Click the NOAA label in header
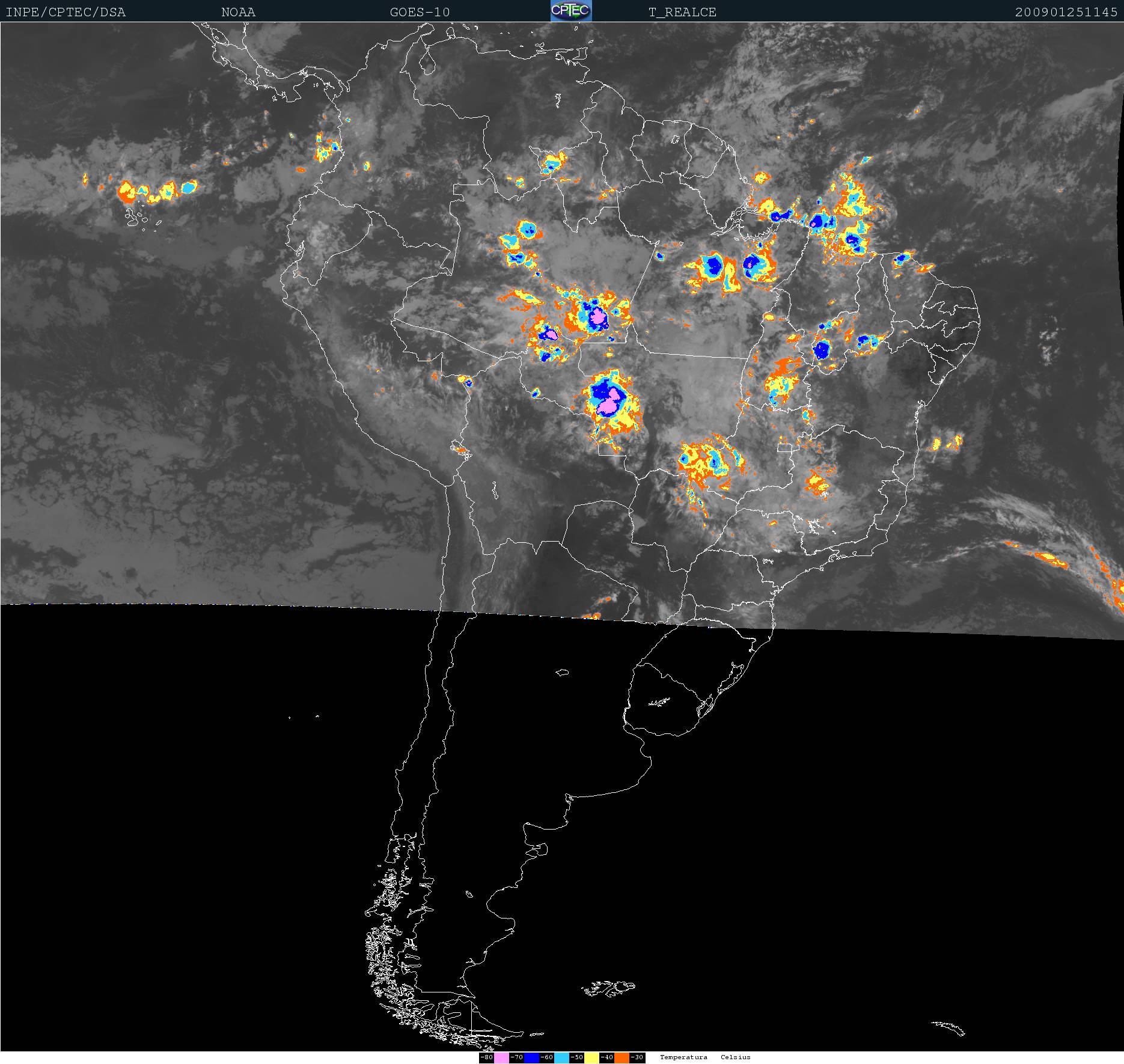Viewport: 1124px width, 1064px height. [238, 12]
